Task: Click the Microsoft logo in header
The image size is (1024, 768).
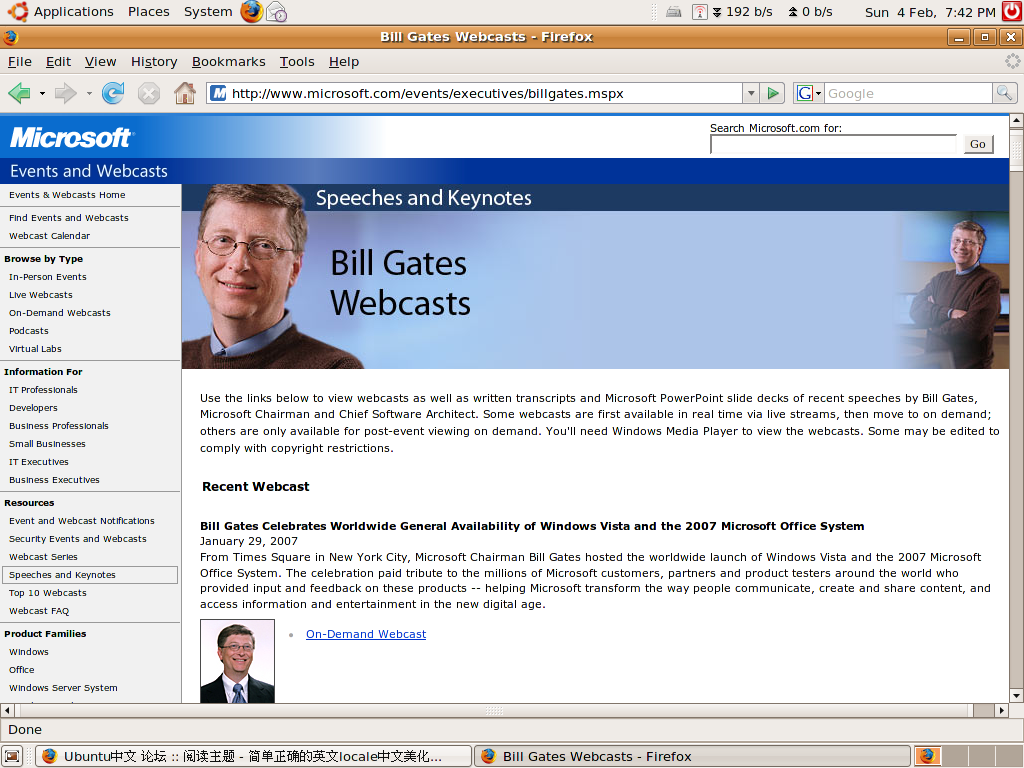Action: coord(72,138)
